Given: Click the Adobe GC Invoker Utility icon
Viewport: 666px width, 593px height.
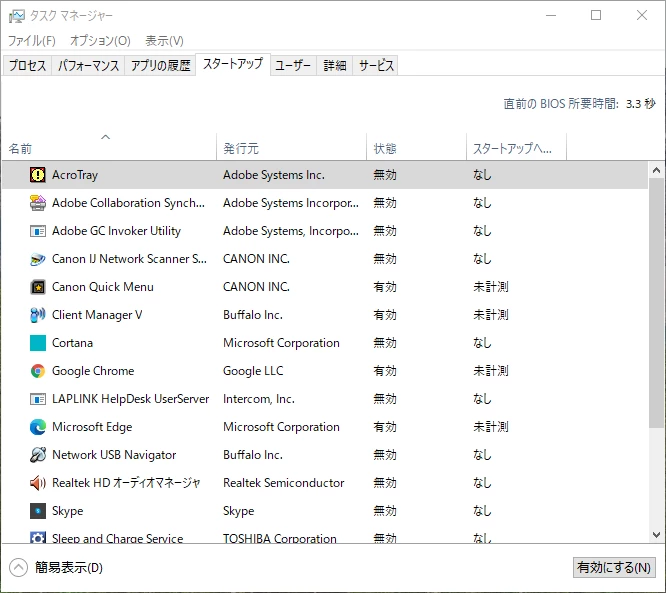Looking at the screenshot, I should 38,231.
